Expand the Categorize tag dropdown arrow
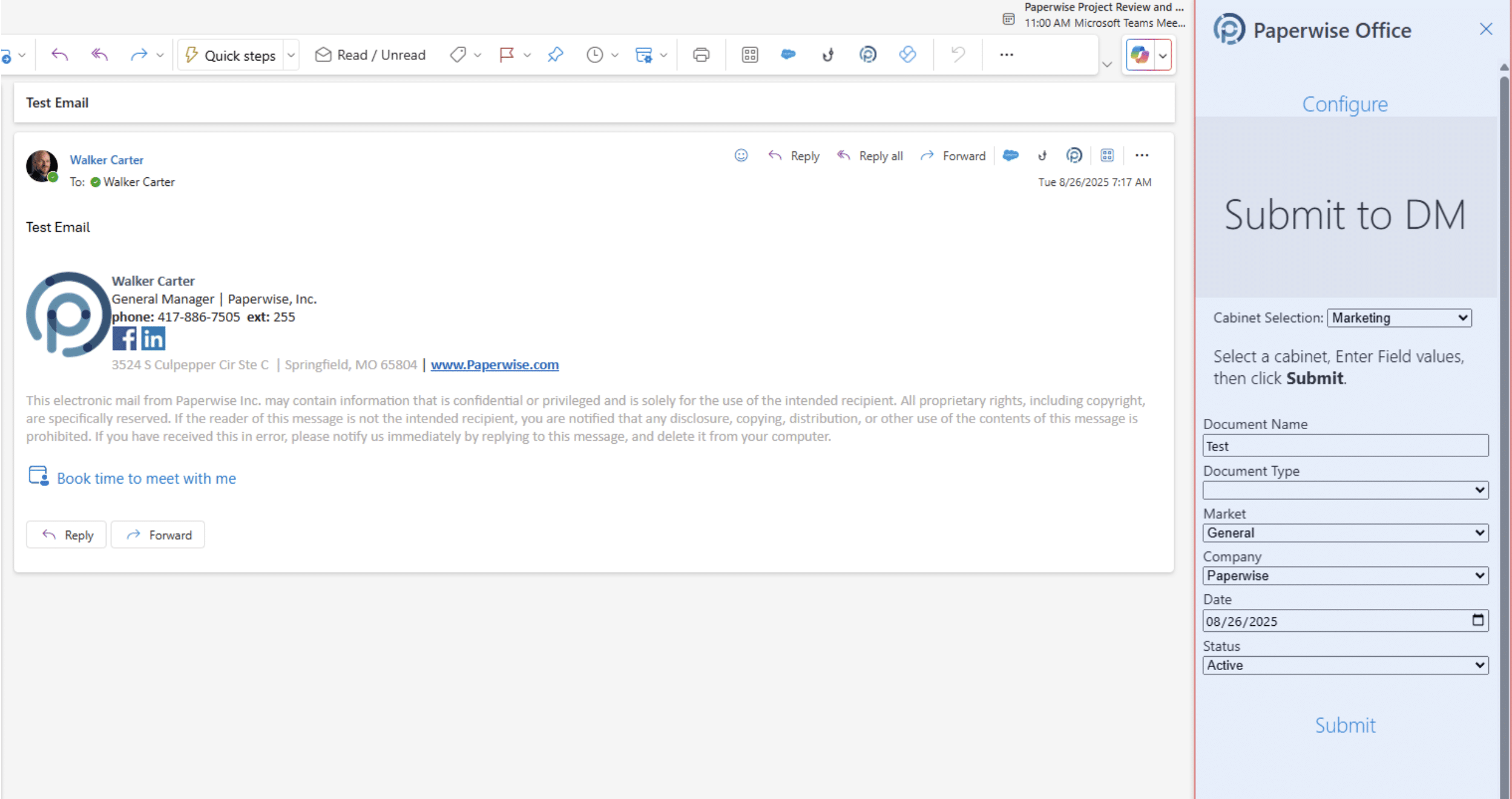The width and height of the screenshot is (1512, 799). (x=478, y=55)
